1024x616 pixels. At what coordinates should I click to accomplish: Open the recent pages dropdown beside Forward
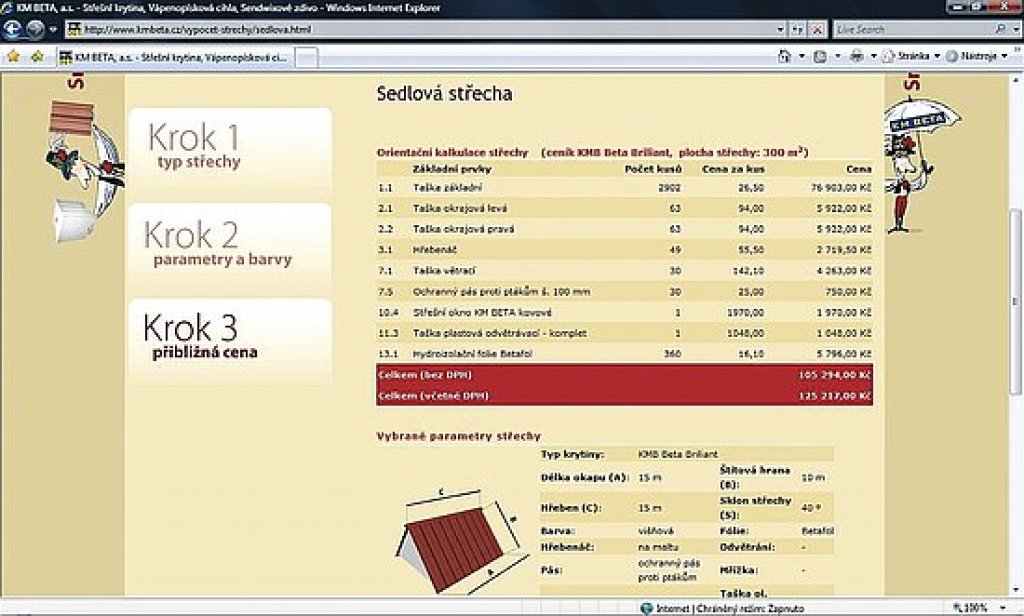tap(54, 29)
